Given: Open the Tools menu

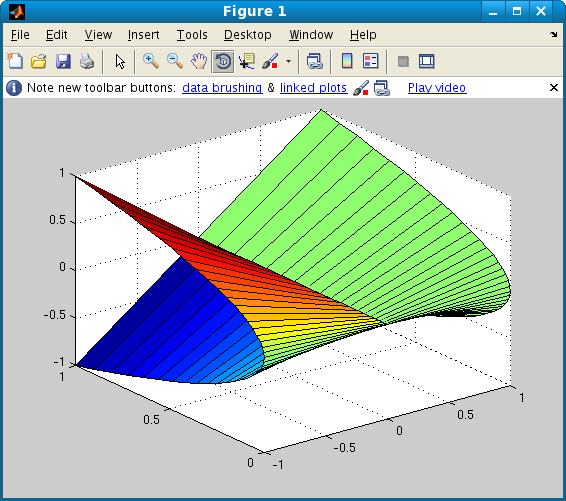Looking at the screenshot, I should point(192,35).
